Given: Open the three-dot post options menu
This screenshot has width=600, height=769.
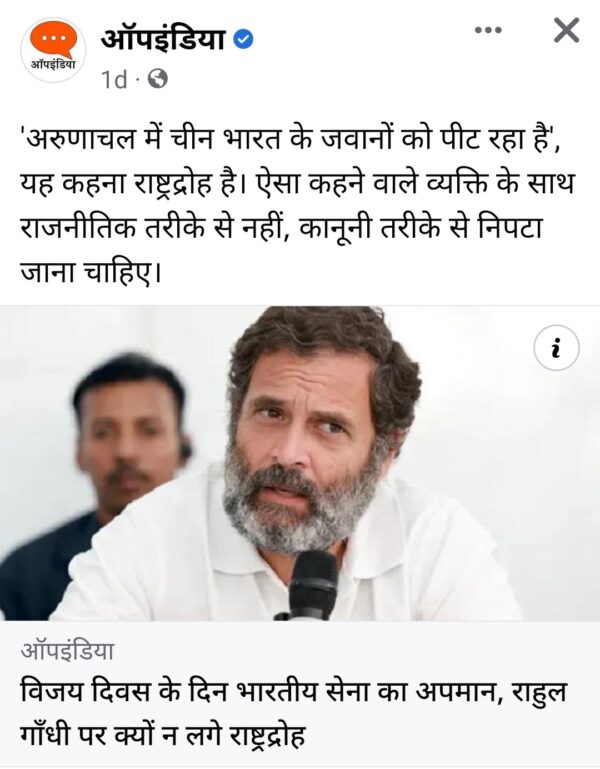Looking at the screenshot, I should tap(488, 30).
